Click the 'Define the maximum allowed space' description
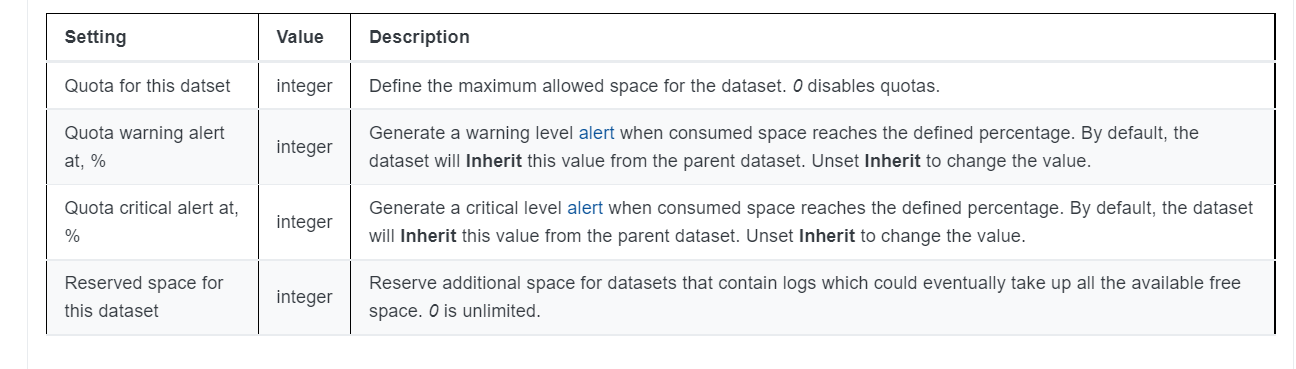Screen dimensions: 1296x369 654,86
